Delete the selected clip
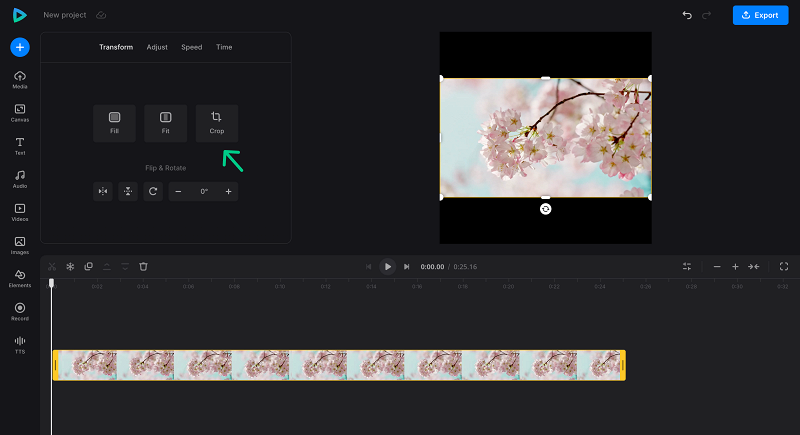Screen dimensions: 800x435 click(x=143, y=267)
